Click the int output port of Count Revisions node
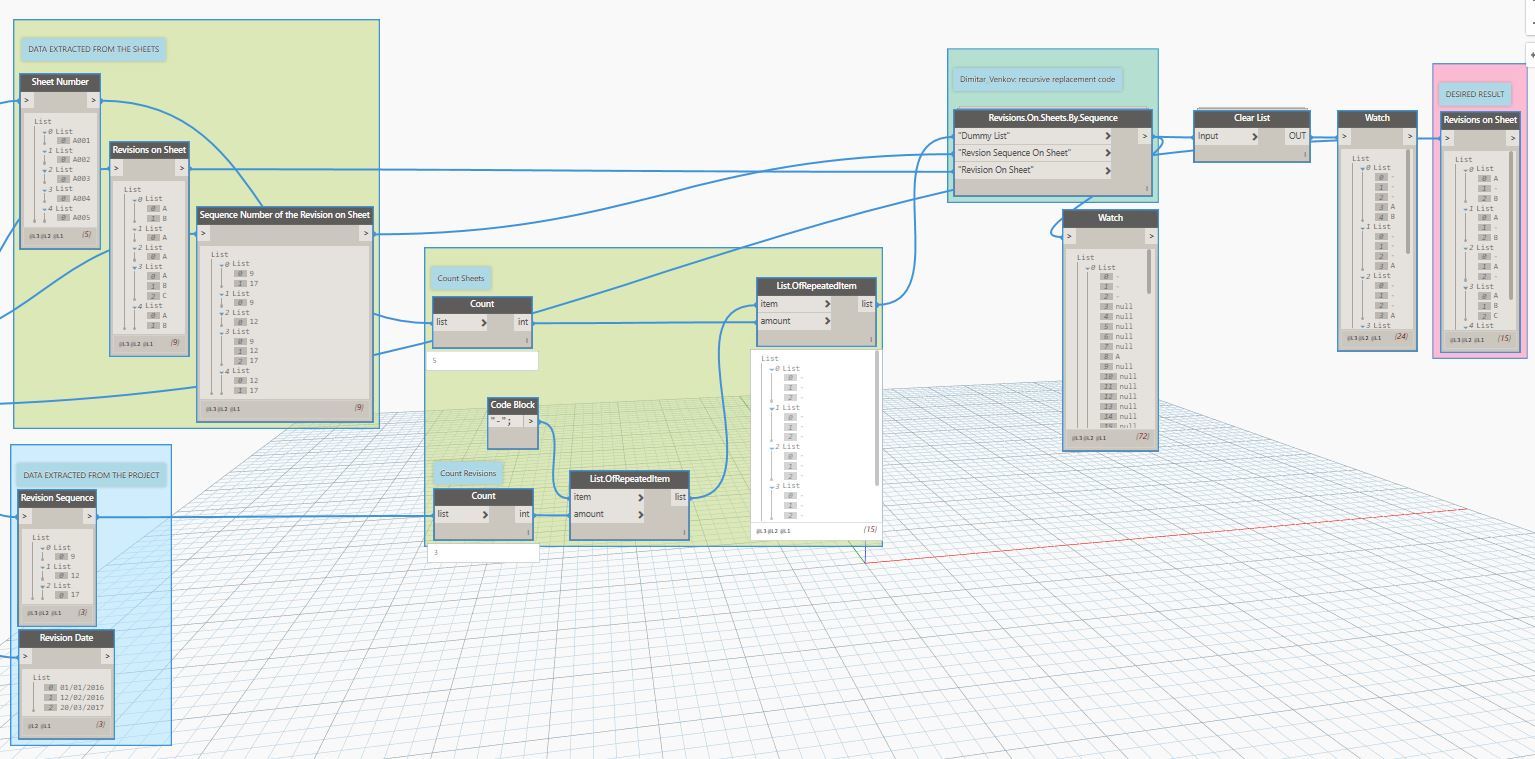This screenshot has width=1535, height=759. (523, 514)
